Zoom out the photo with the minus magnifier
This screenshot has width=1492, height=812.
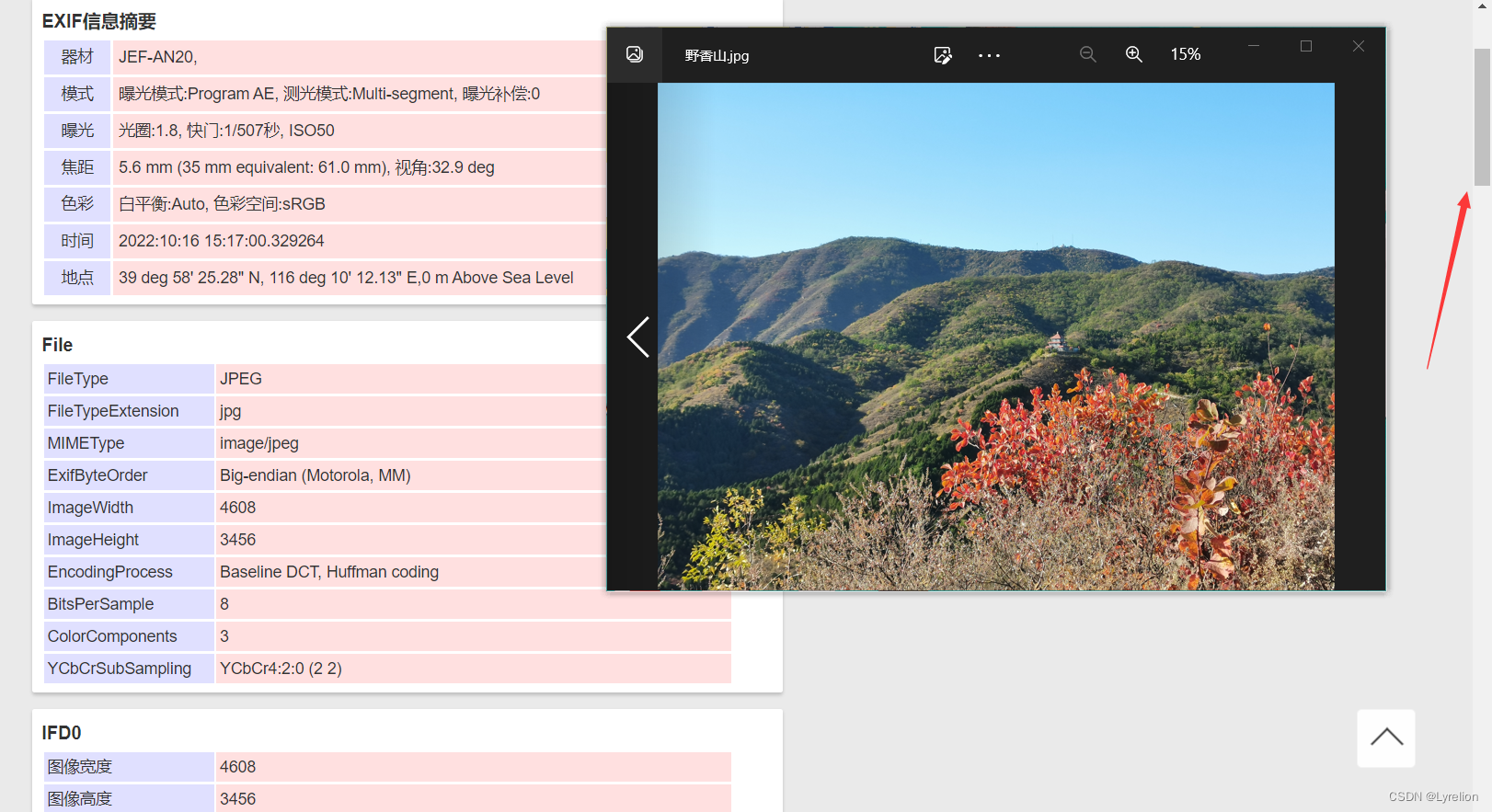(x=1088, y=54)
